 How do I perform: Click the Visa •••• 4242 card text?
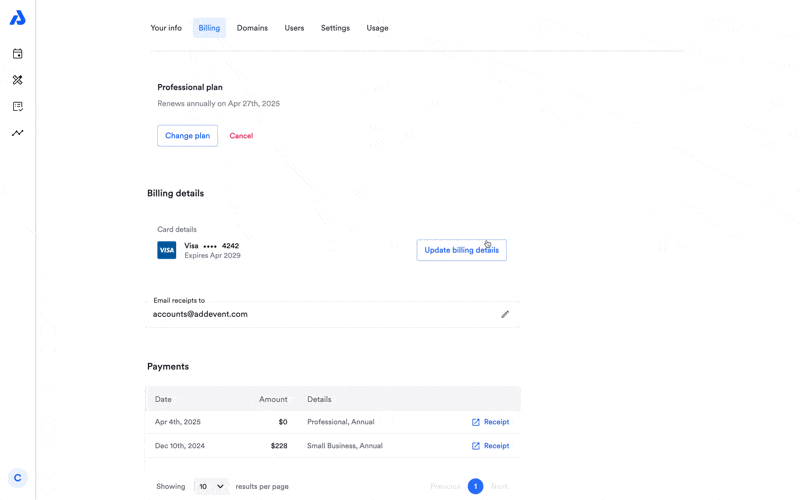pyautogui.click(x=212, y=246)
